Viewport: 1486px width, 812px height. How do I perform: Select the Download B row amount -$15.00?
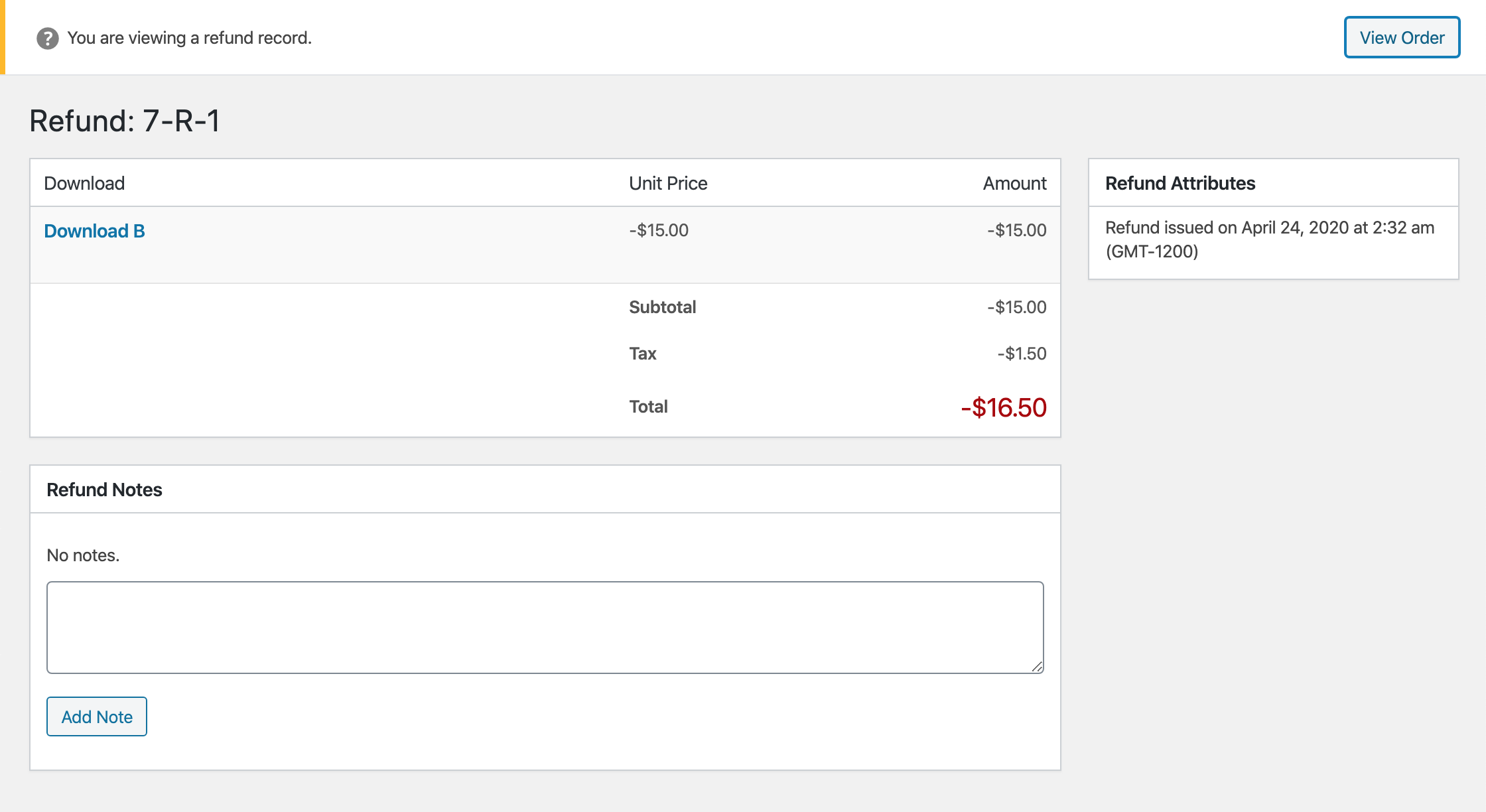tap(1017, 230)
